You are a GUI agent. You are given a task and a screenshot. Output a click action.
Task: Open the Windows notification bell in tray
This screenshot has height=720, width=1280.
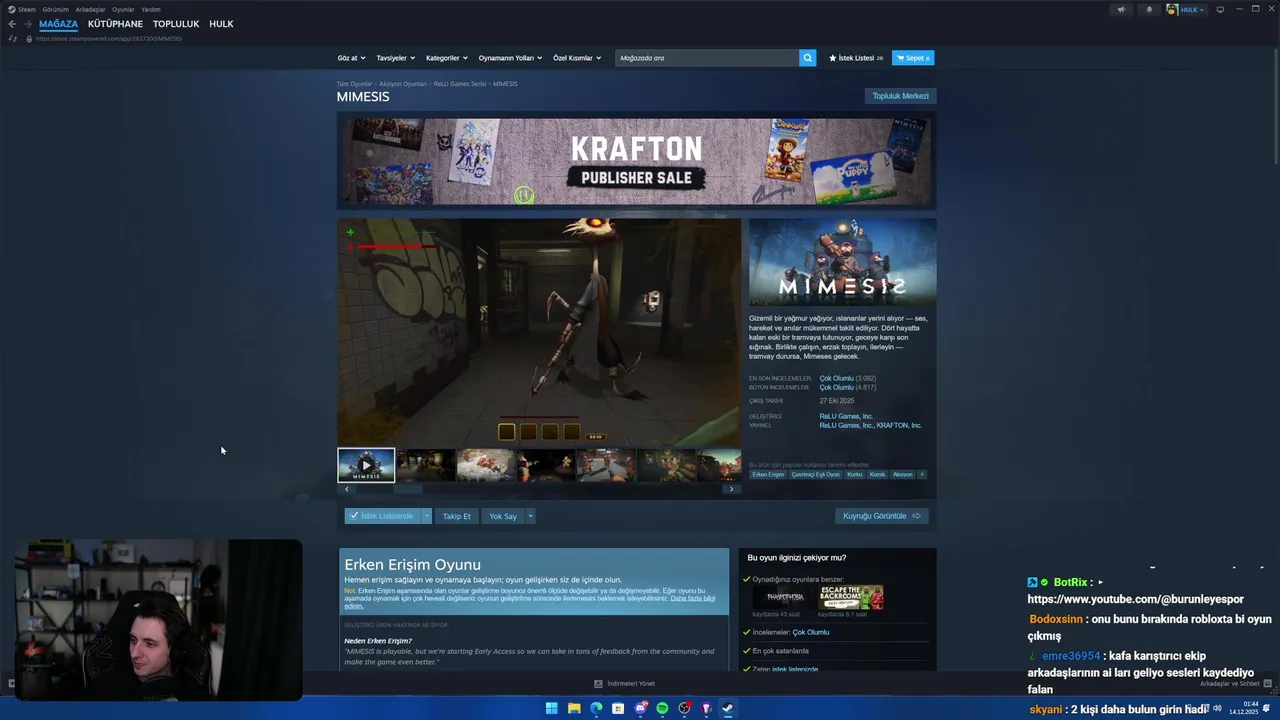tap(1267, 708)
